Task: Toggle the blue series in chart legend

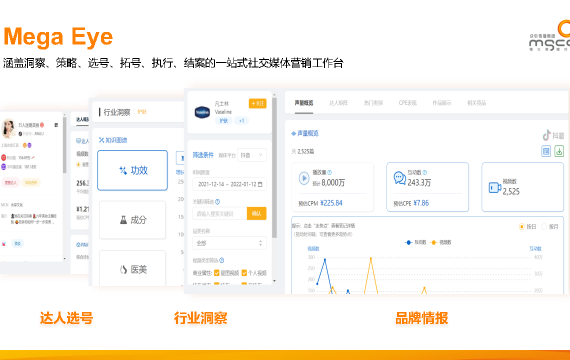Action: click(x=415, y=242)
